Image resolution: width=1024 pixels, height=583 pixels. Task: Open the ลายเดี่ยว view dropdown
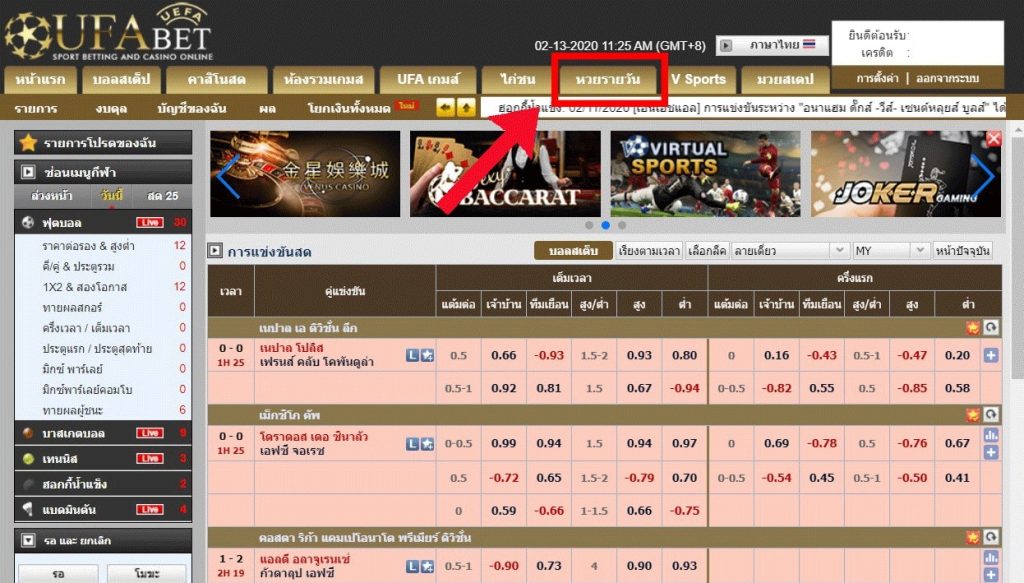[790, 251]
